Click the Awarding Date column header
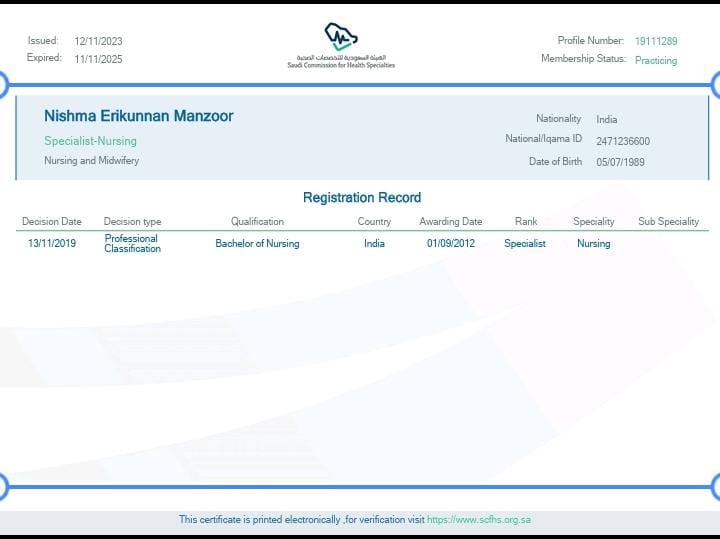Image resolution: width=720 pixels, height=539 pixels. tap(450, 222)
